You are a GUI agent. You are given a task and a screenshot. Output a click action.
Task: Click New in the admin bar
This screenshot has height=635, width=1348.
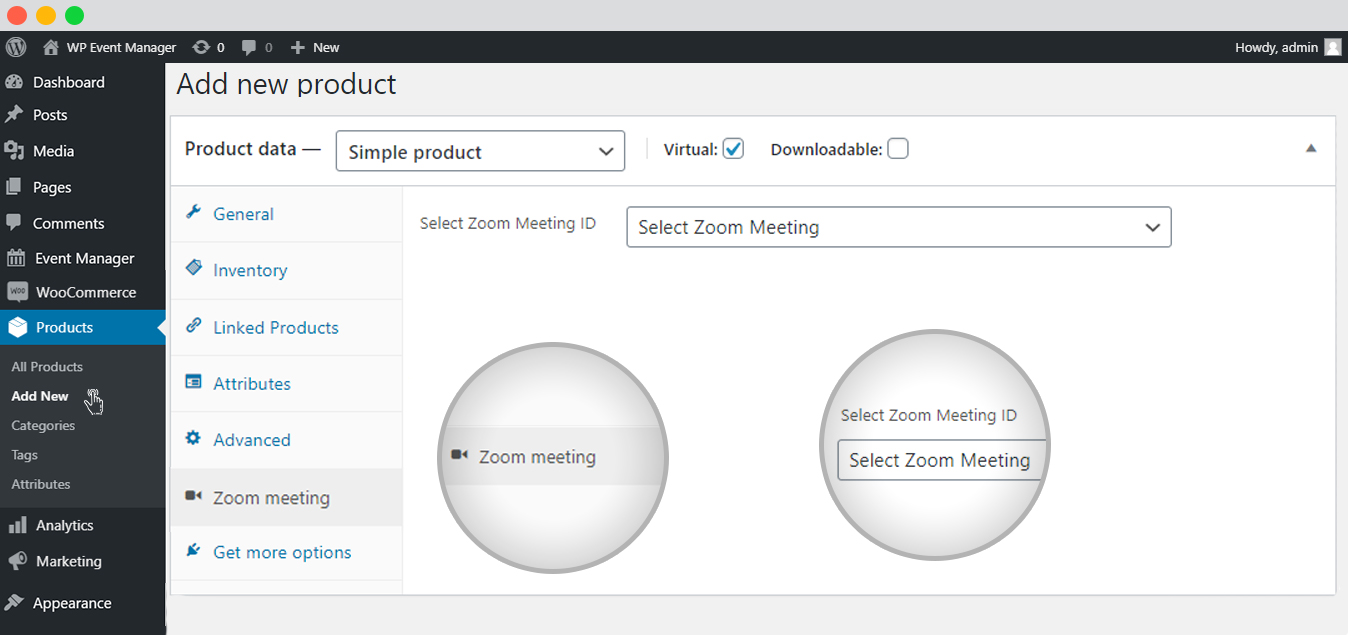pyautogui.click(x=326, y=47)
